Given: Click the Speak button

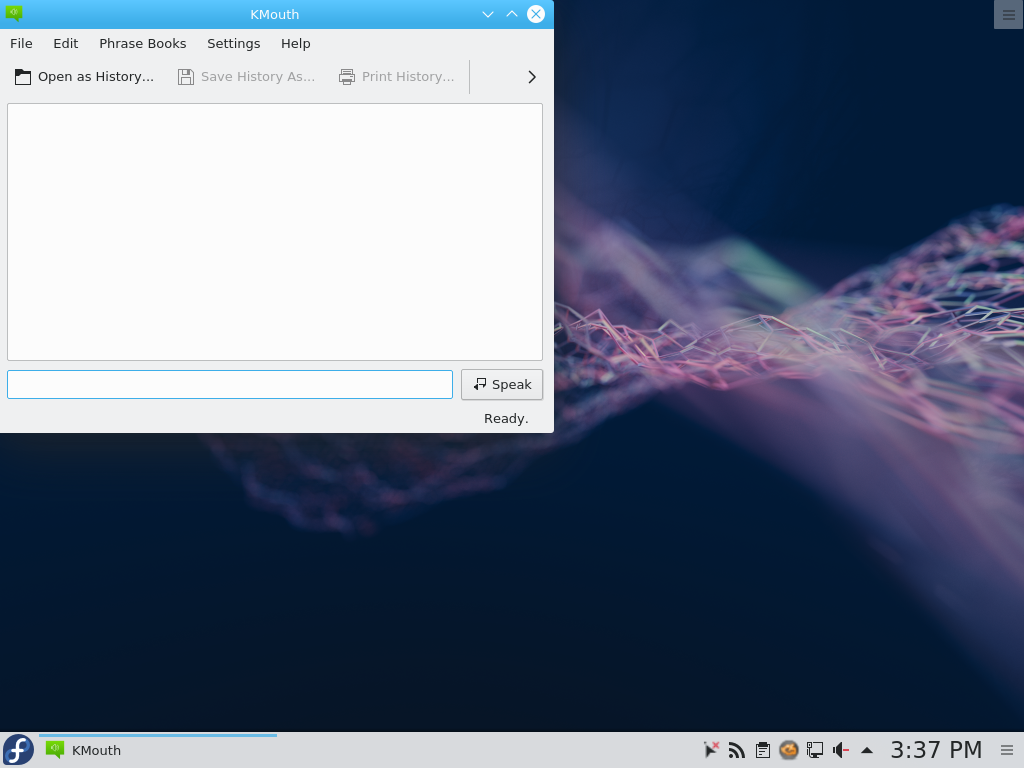Looking at the screenshot, I should point(502,385).
